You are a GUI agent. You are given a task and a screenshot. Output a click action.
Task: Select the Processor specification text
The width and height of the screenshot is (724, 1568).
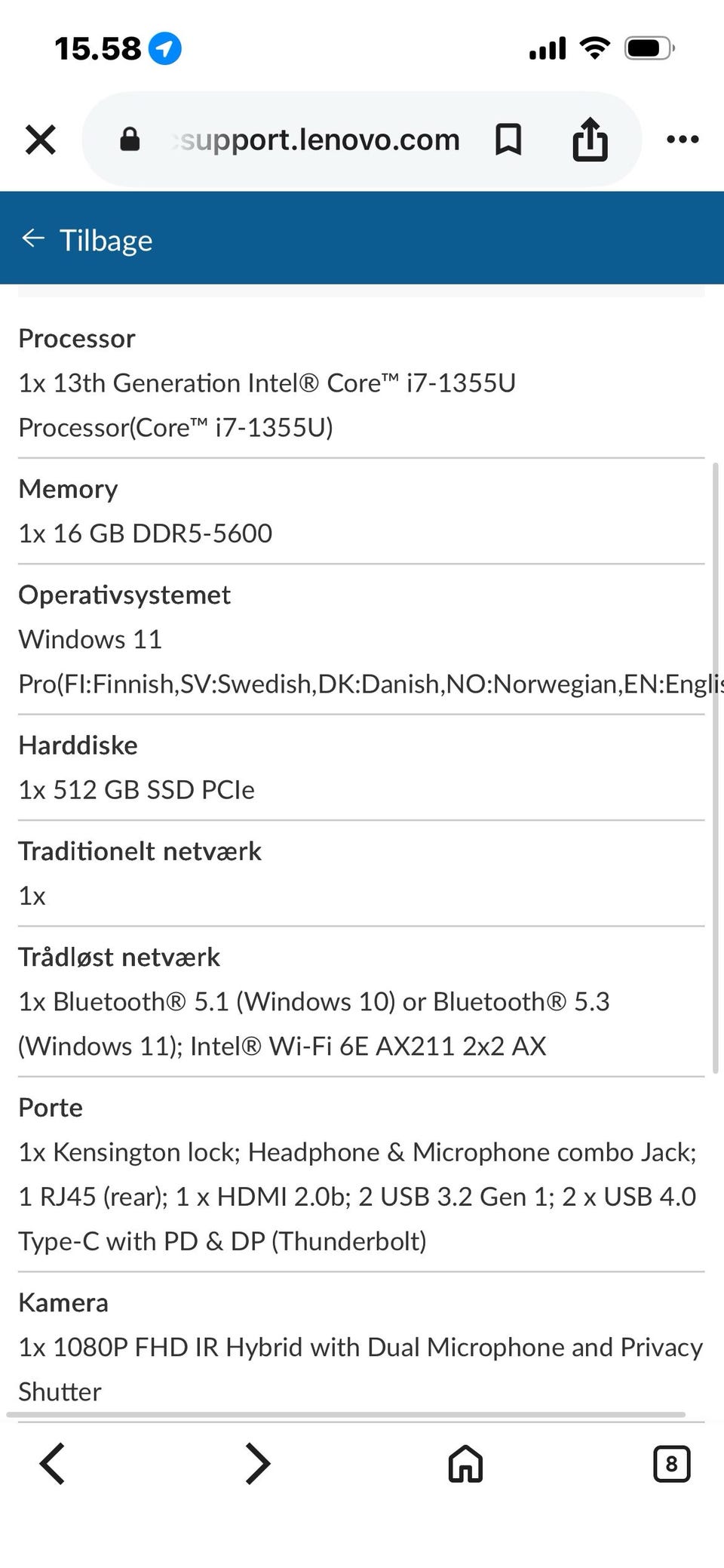(267, 405)
